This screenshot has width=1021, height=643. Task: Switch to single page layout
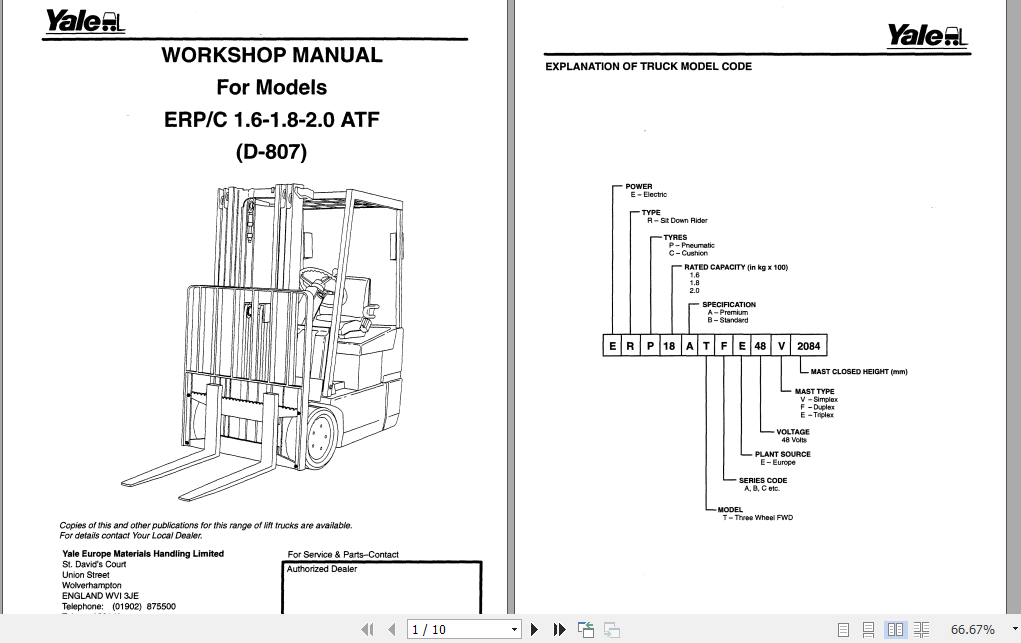843,629
